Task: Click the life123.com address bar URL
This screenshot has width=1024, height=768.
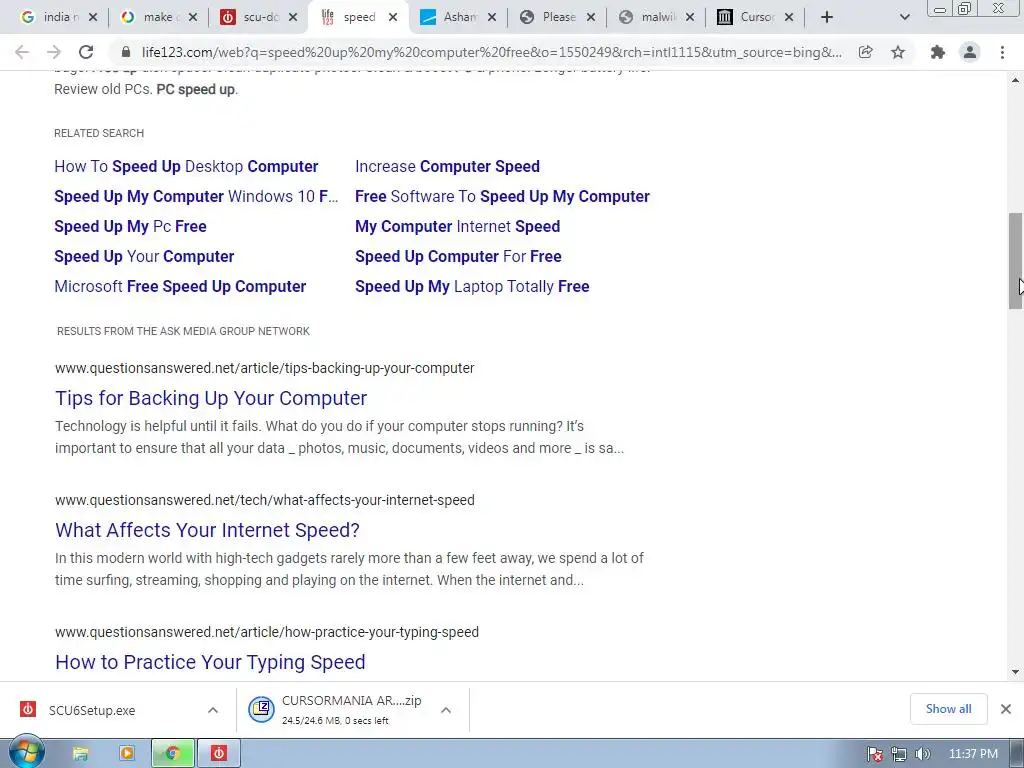Action: (492, 52)
